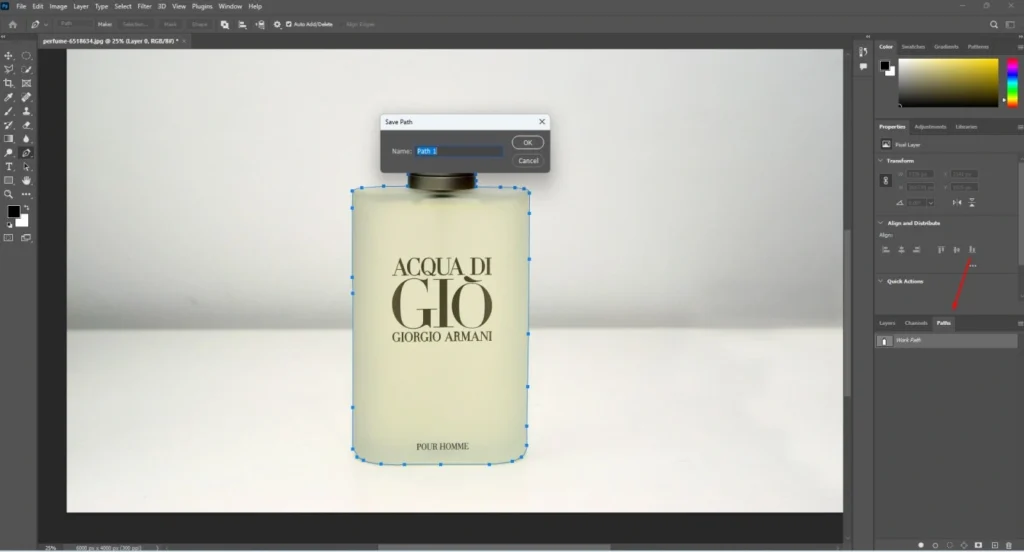This screenshot has height=552, width=1024.
Task: Open path arrangement icon in options bar
Action: click(260, 24)
